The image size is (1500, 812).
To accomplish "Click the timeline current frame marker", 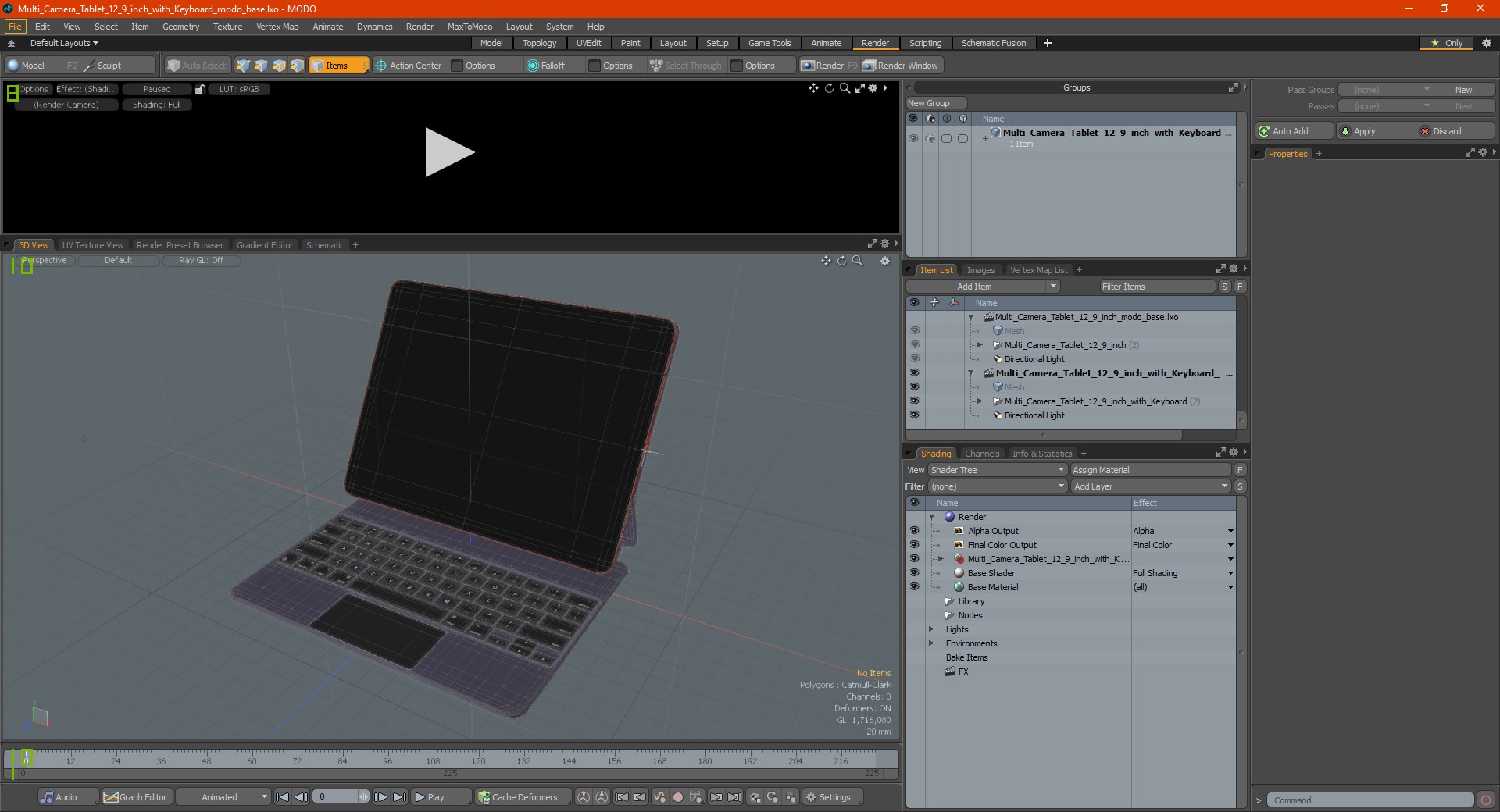I will (x=27, y=757).
